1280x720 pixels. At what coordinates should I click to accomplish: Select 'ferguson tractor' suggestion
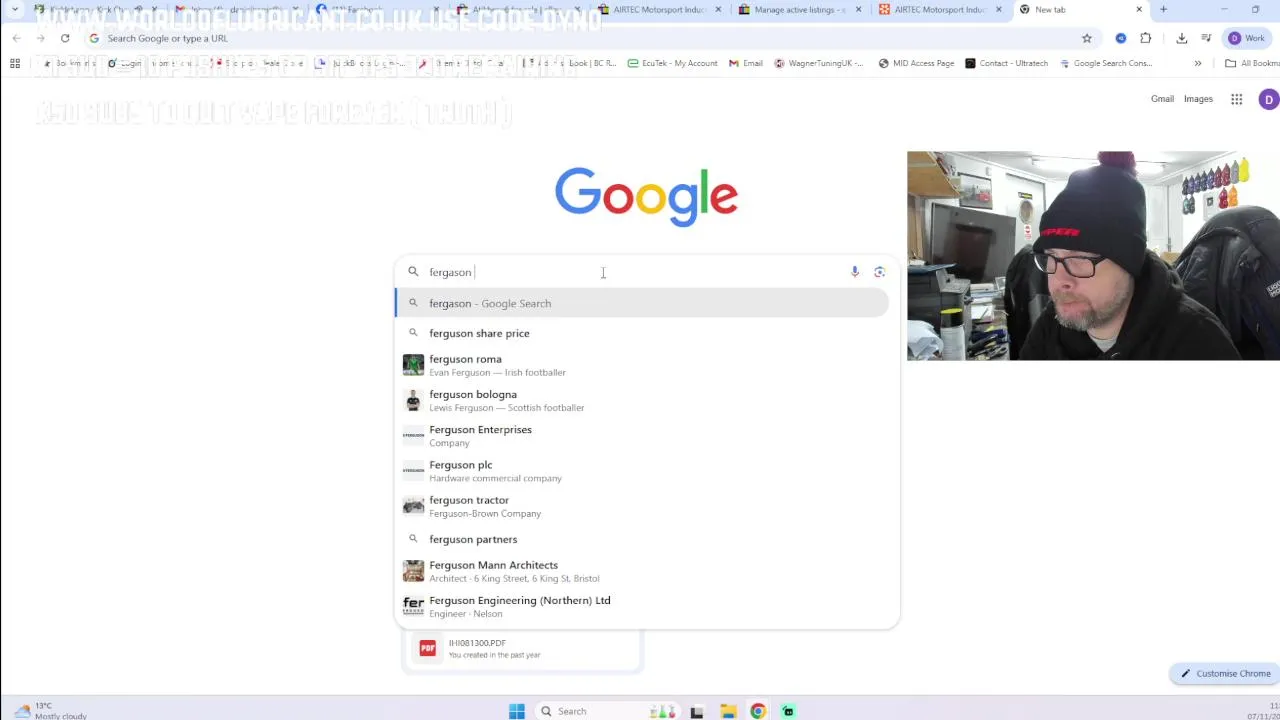[642, 506]
